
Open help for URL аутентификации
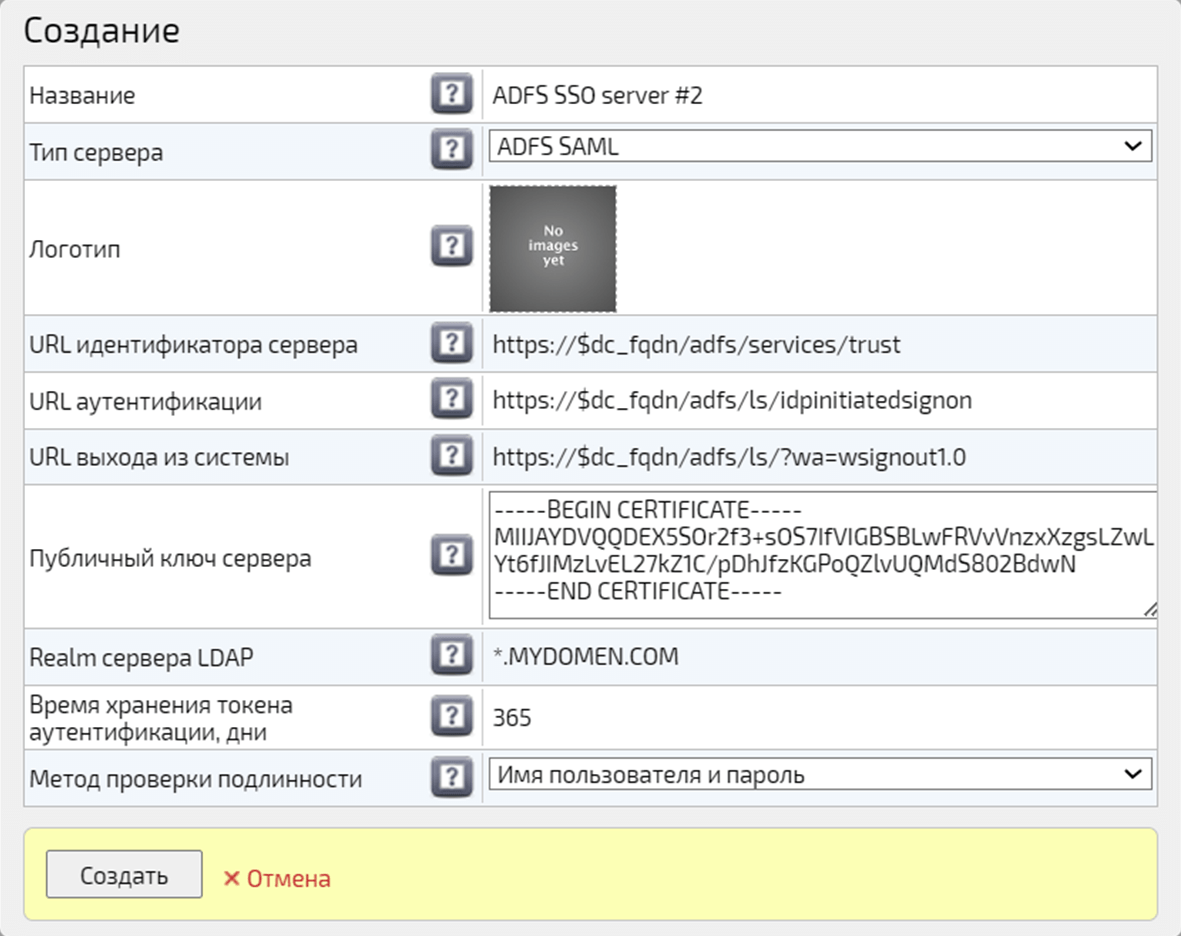451,401
